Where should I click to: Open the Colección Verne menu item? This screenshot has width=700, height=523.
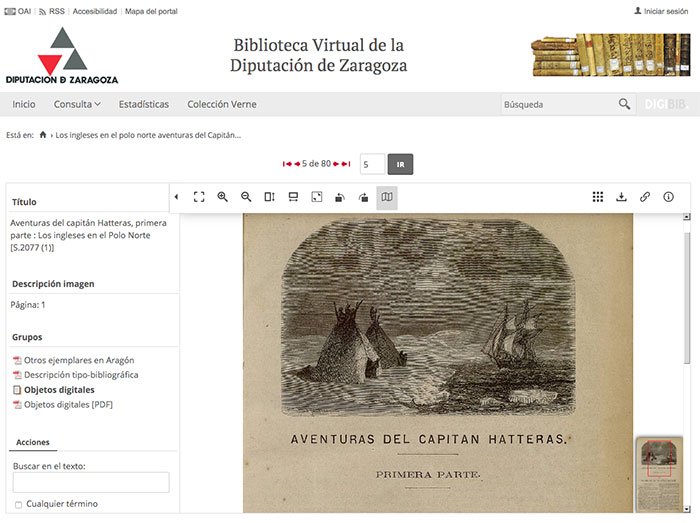222,104
